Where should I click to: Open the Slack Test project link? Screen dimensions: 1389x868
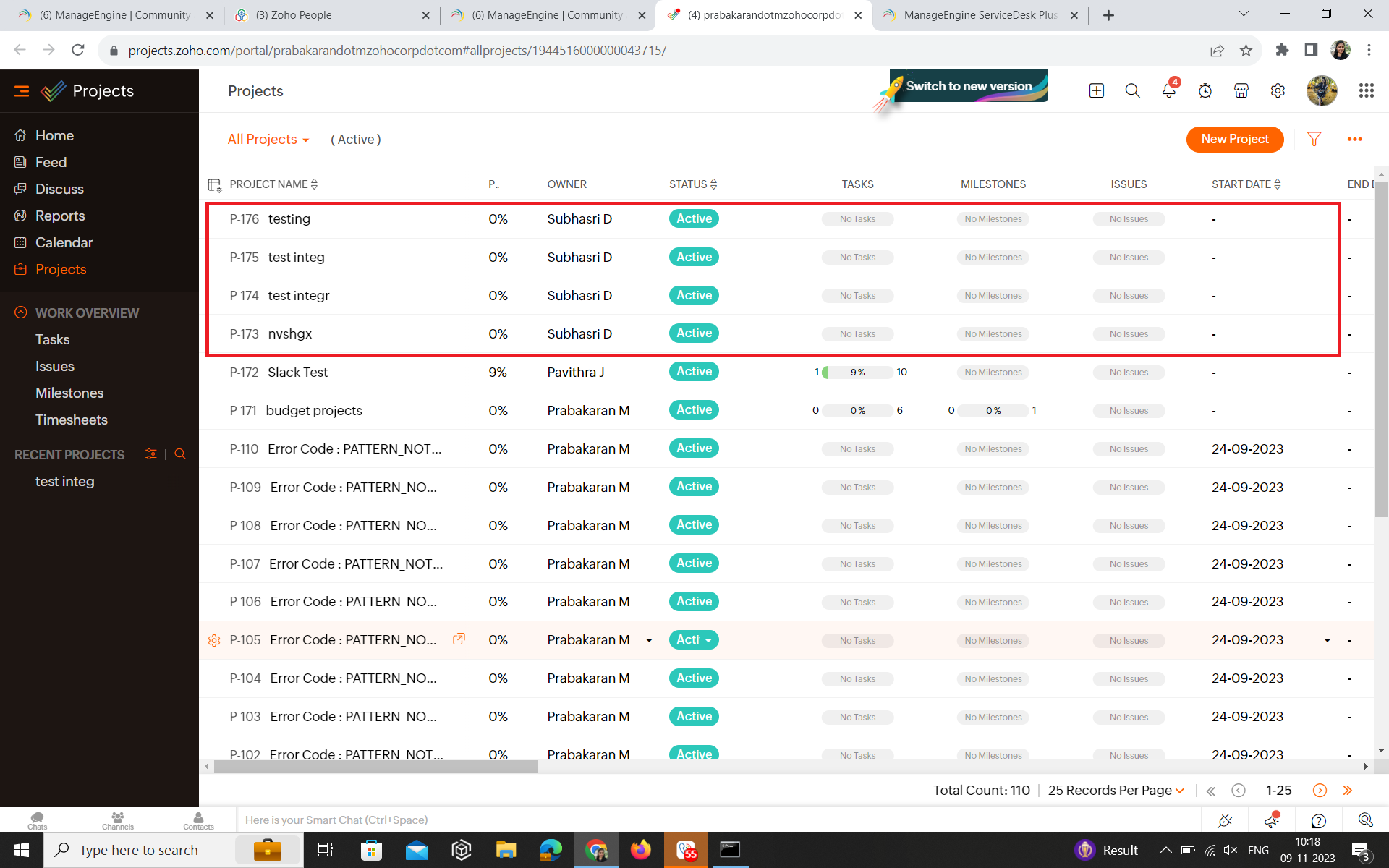(x=297, y=373)
